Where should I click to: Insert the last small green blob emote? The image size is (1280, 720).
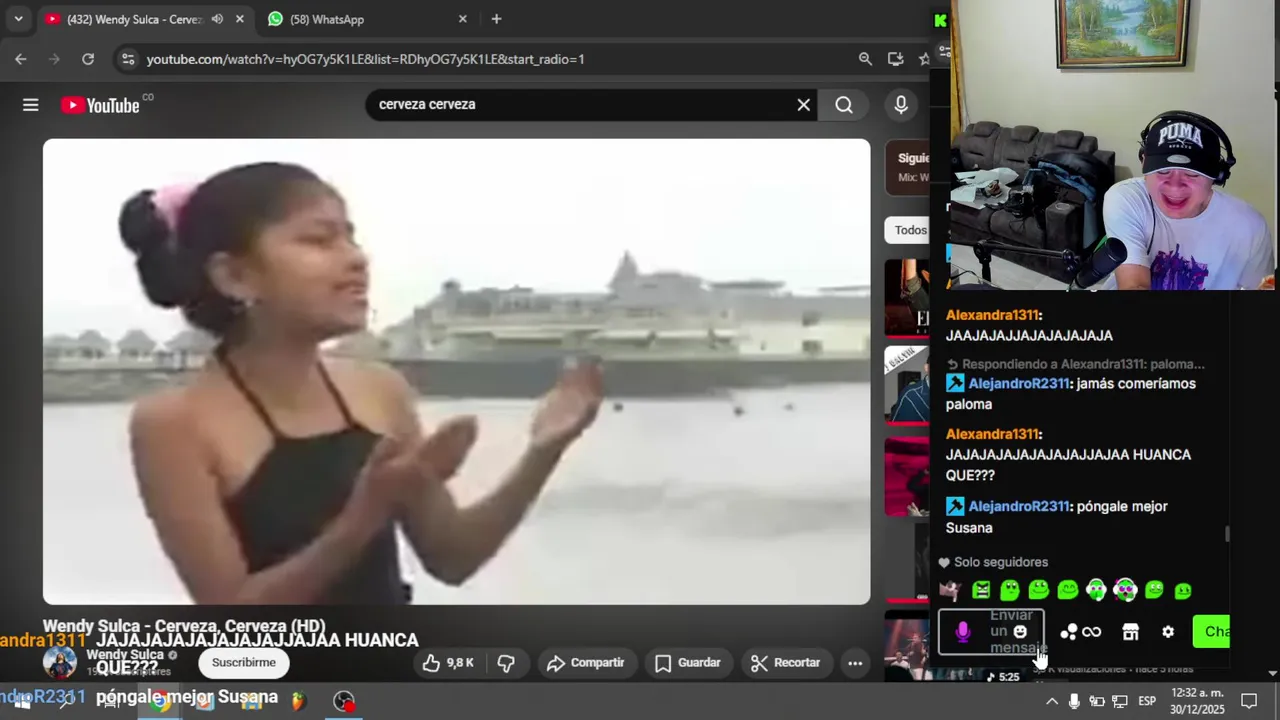point(1183,590)
